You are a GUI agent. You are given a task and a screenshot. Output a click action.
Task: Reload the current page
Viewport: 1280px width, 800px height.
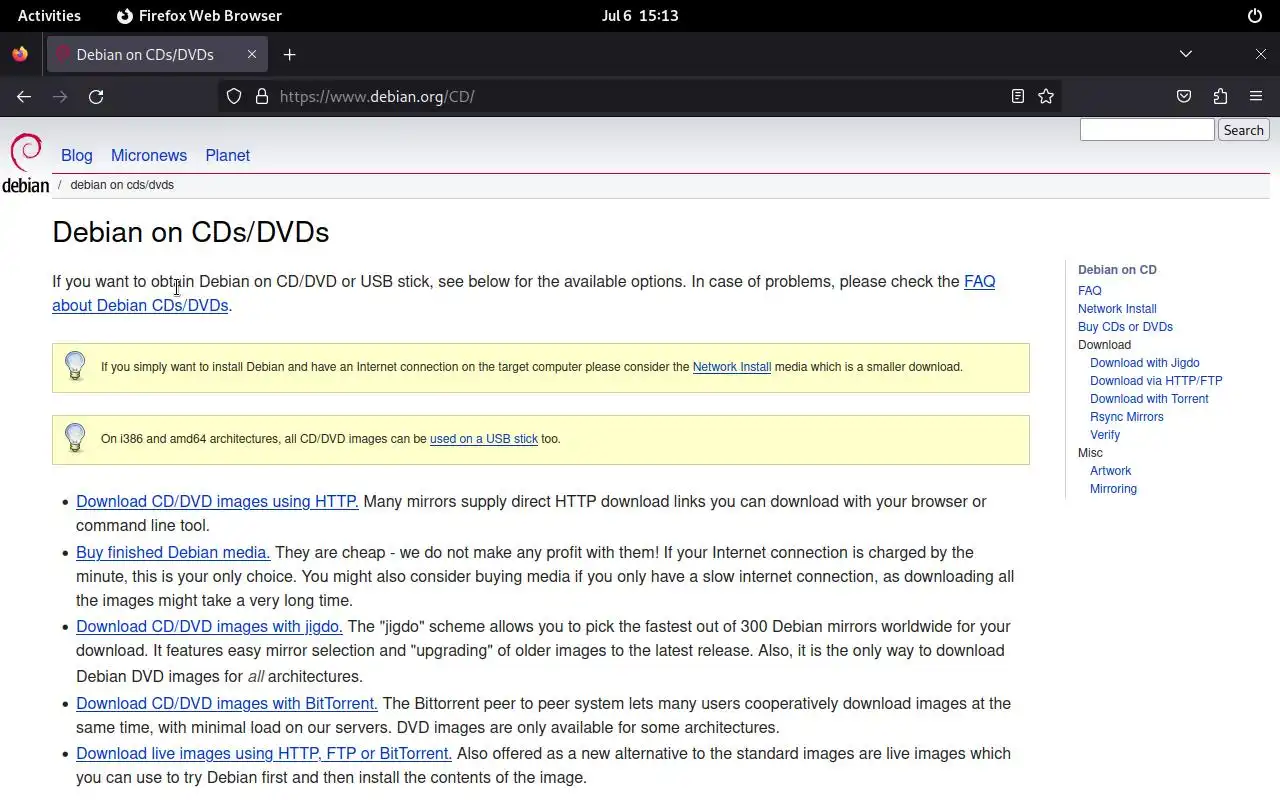96,97
